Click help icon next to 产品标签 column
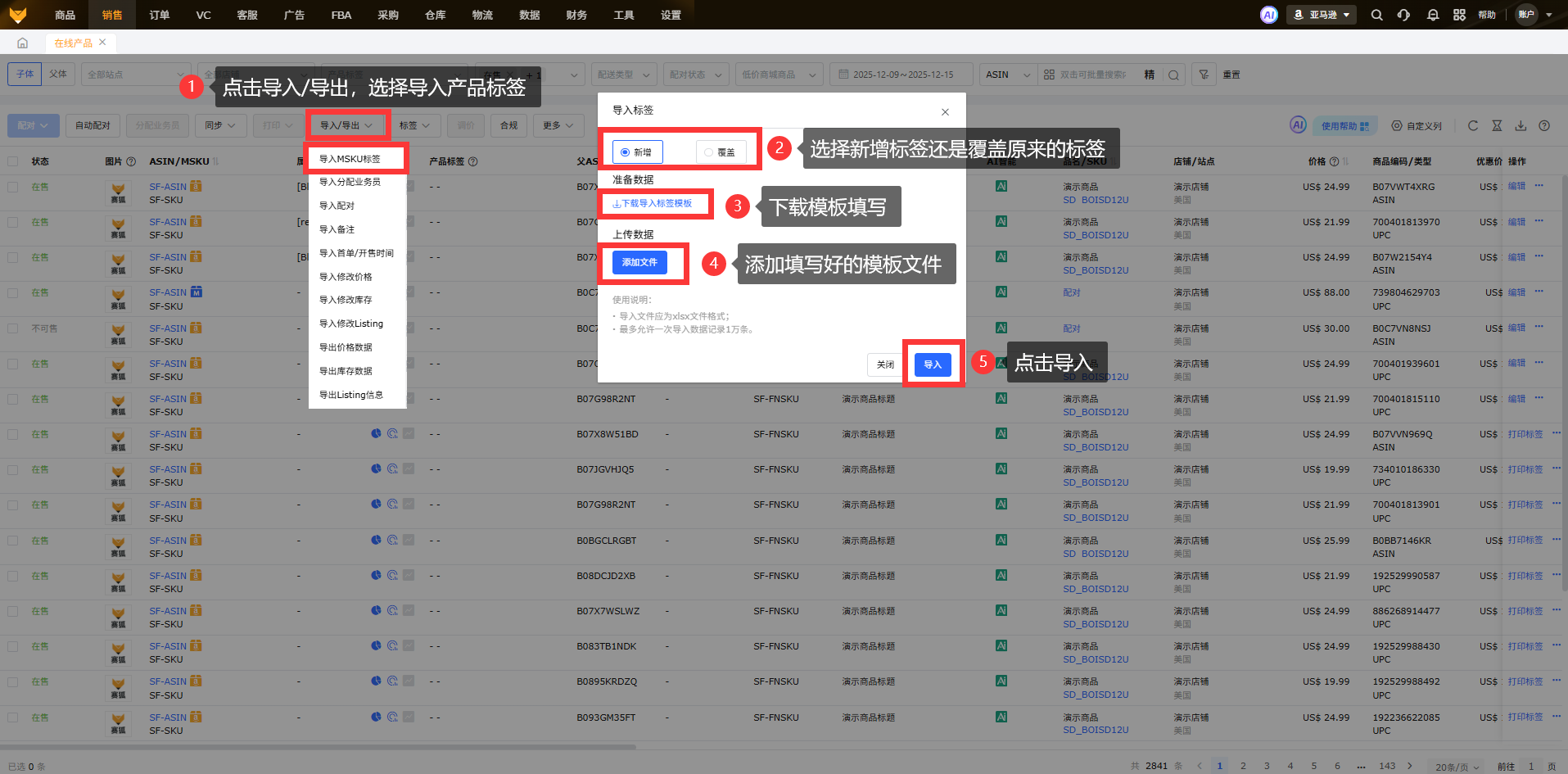This screenshot has height=774, width=1568. 472,161
